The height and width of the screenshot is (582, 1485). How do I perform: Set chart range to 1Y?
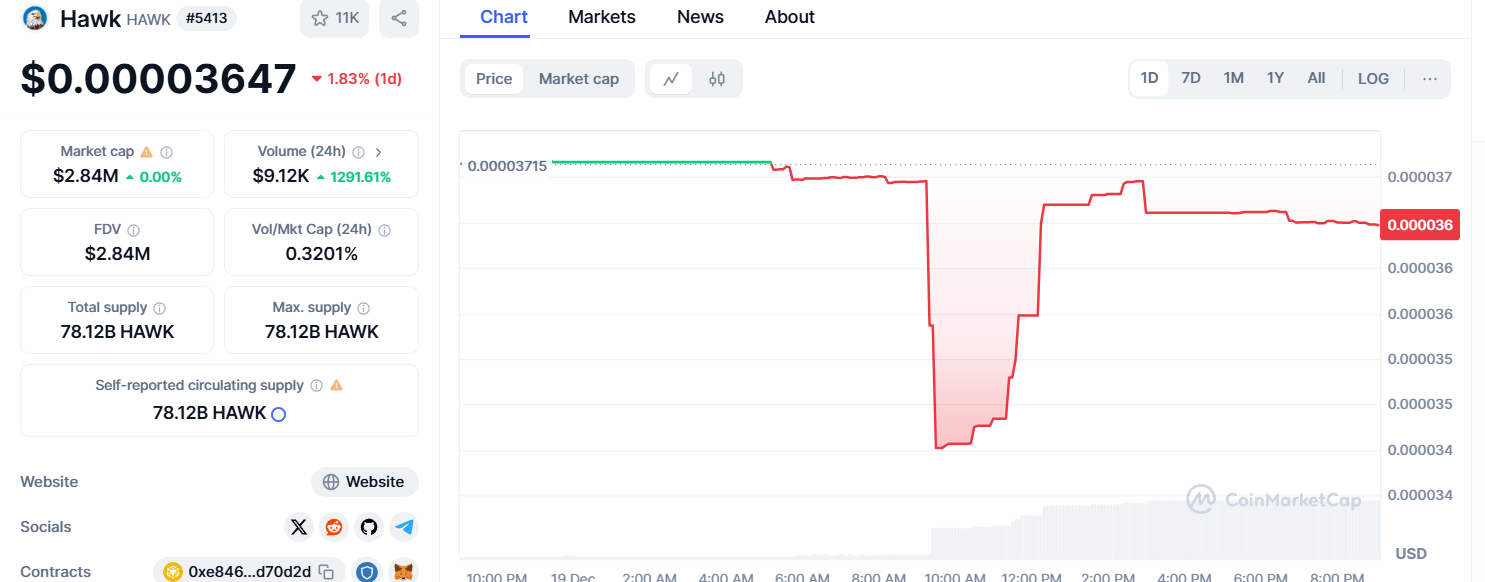(1275, 78)
